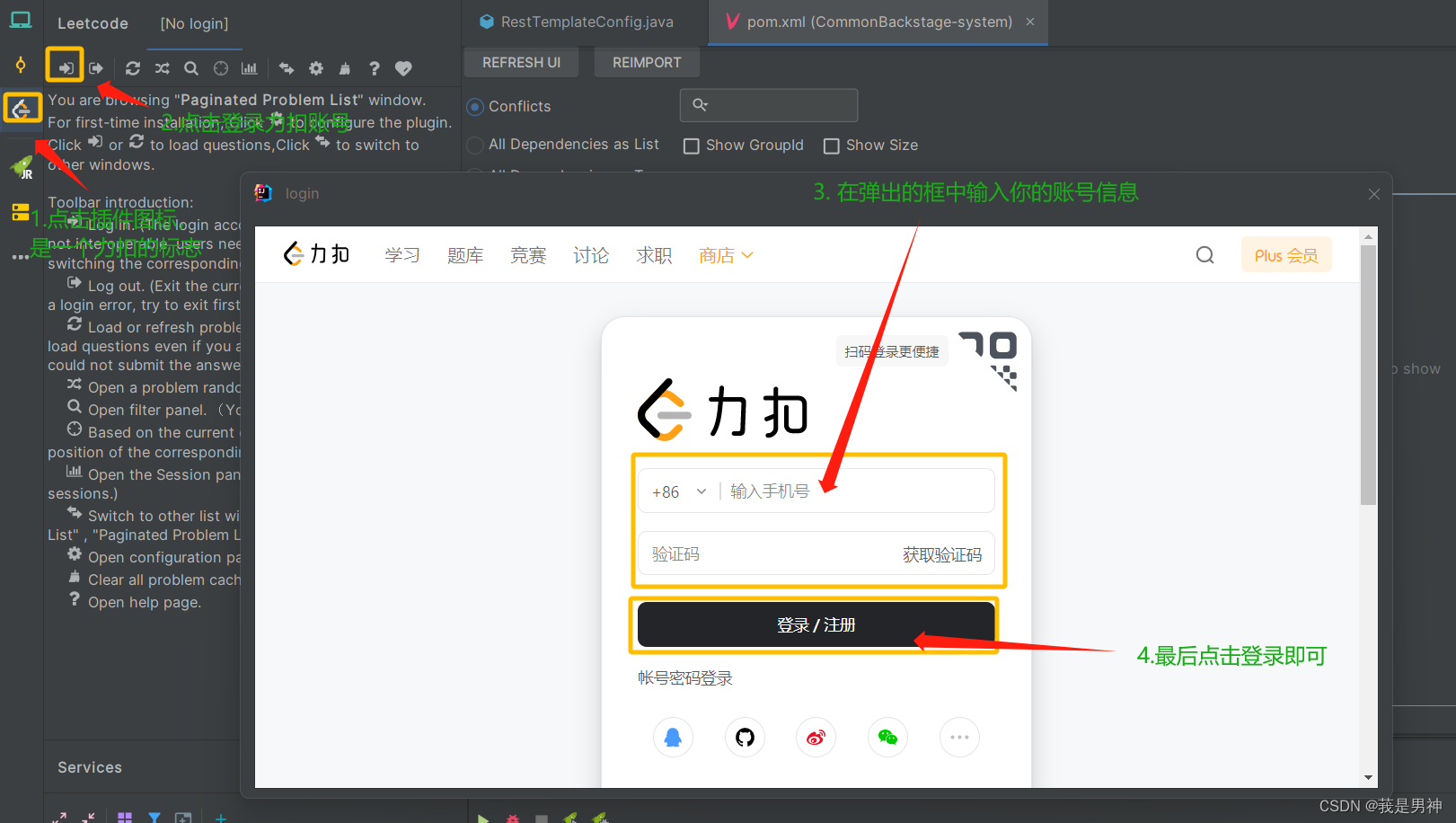Screen dimensions: 1456x823
Task: Click 帐号密码登录 link
Action: pyautogui.click(x=685, y=678)
